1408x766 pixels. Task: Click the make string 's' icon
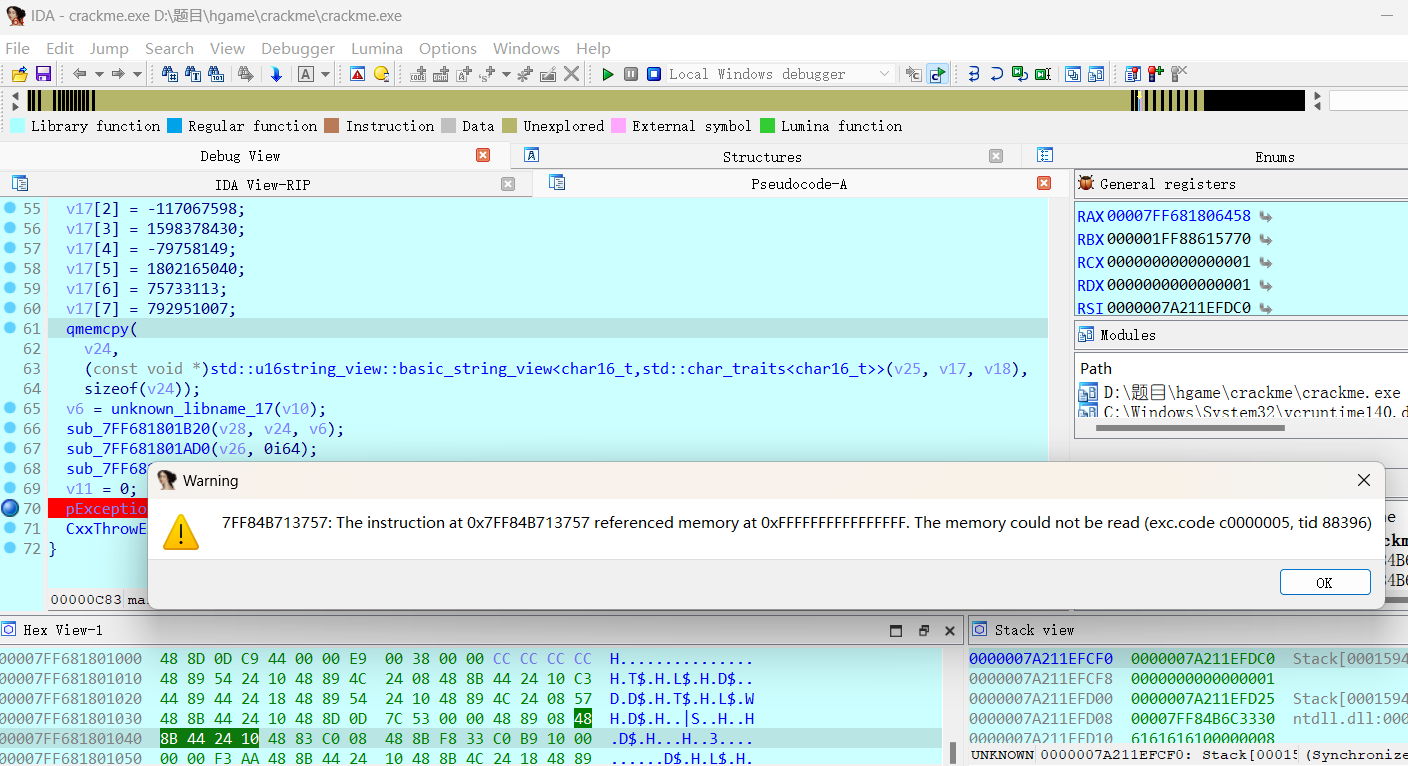(487, 74)
